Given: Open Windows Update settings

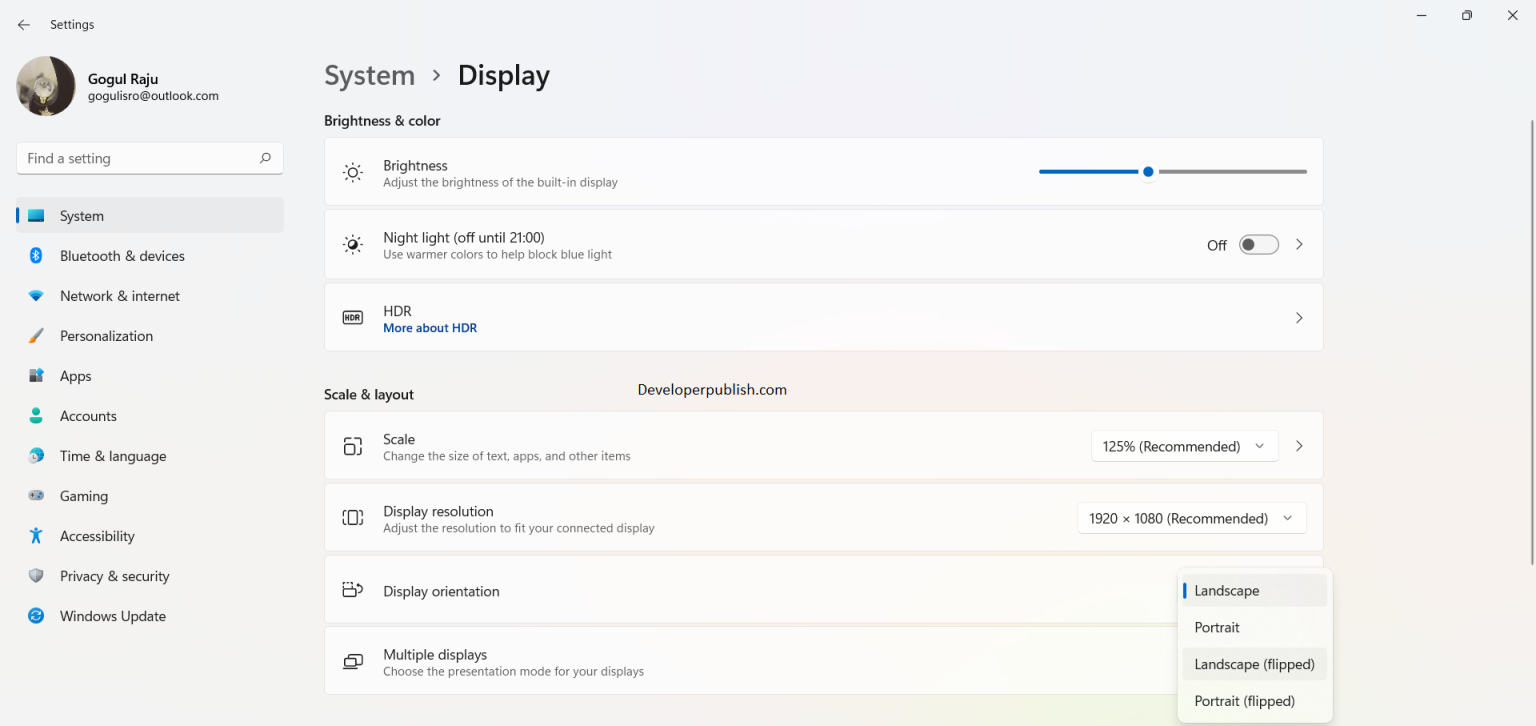Looking at the screenshot, I should click(112, 615).
